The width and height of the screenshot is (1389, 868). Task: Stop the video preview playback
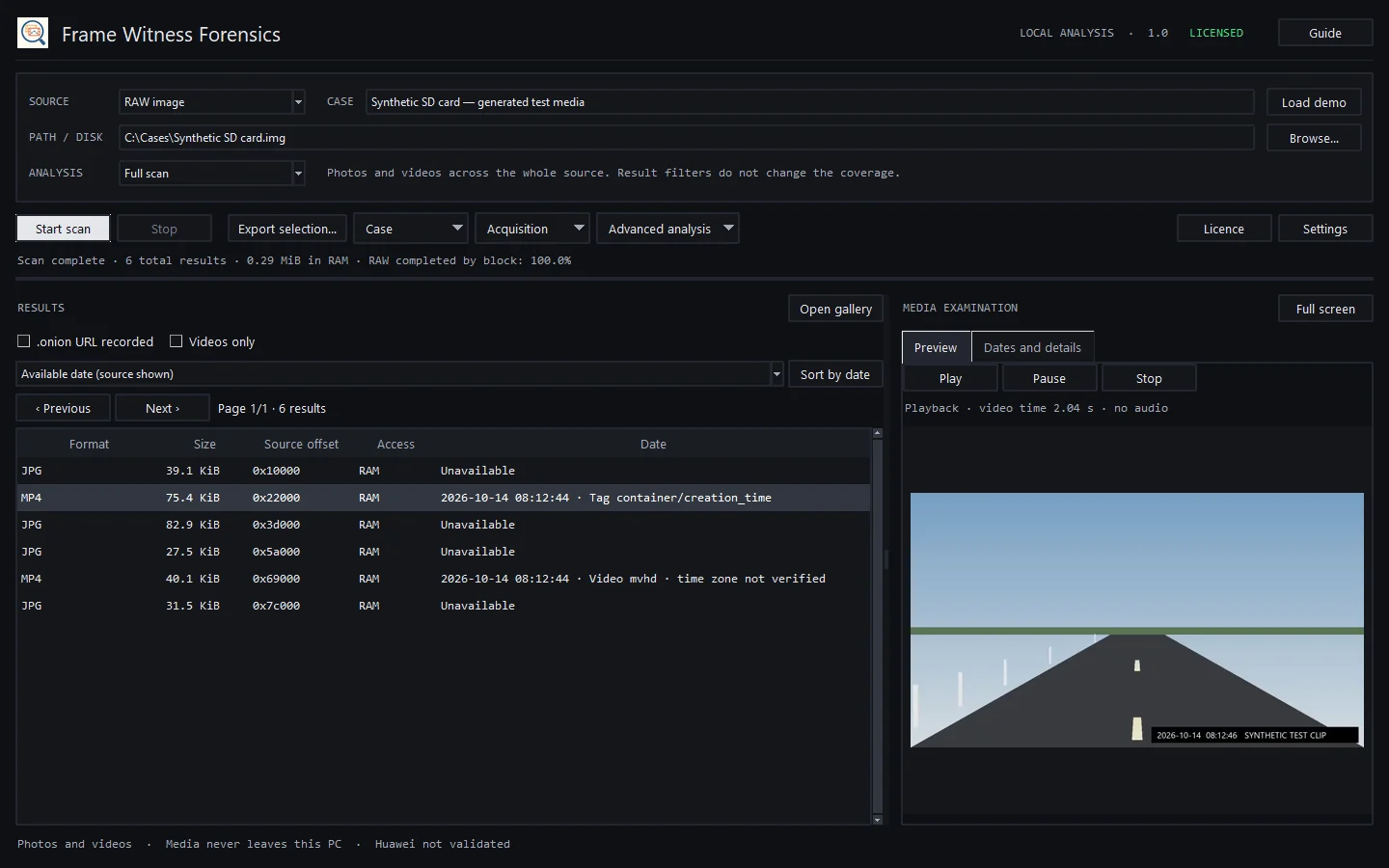tap(1149, 378)
